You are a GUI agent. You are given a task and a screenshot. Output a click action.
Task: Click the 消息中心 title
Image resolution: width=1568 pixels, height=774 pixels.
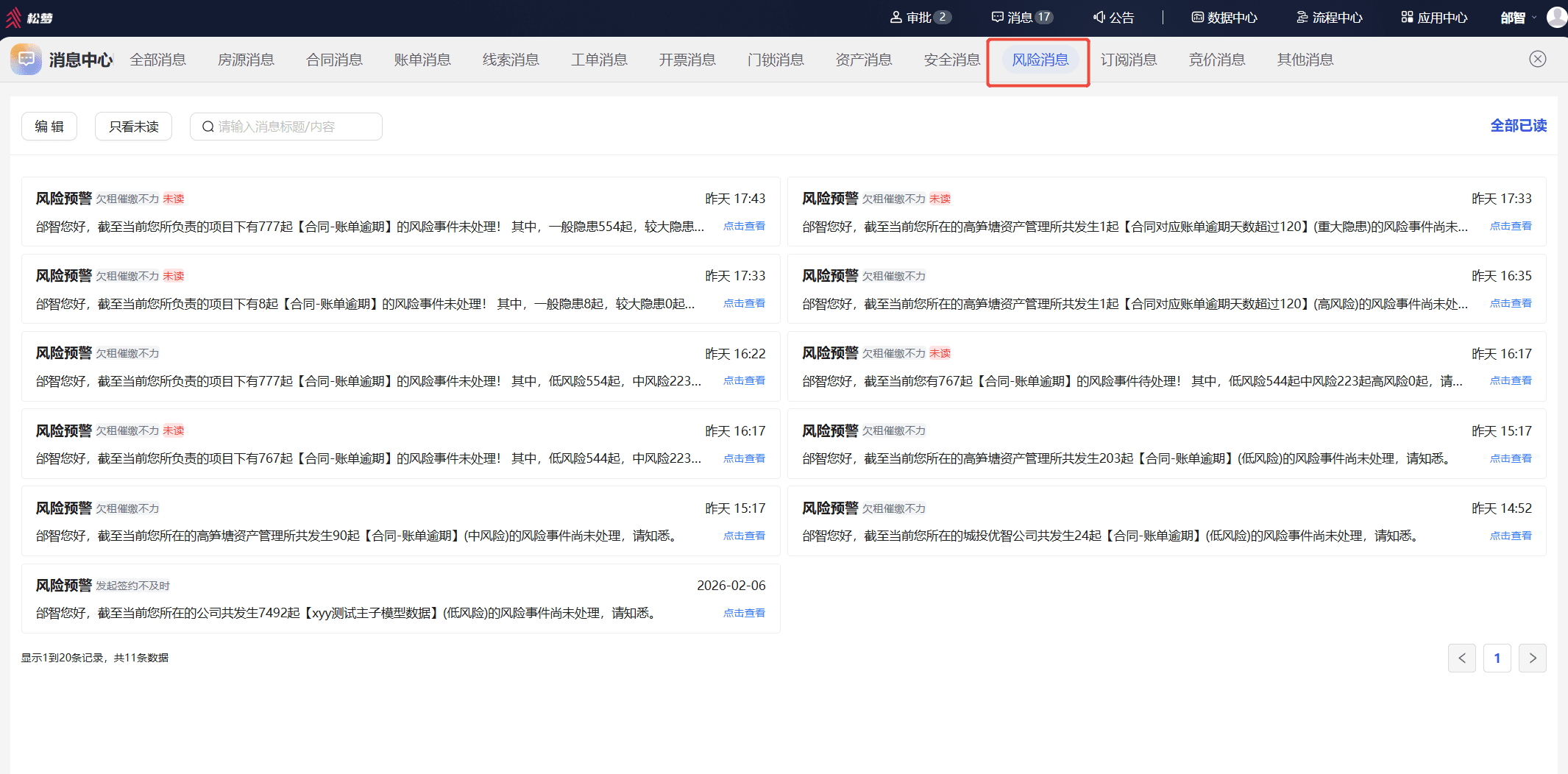point(81,60)
